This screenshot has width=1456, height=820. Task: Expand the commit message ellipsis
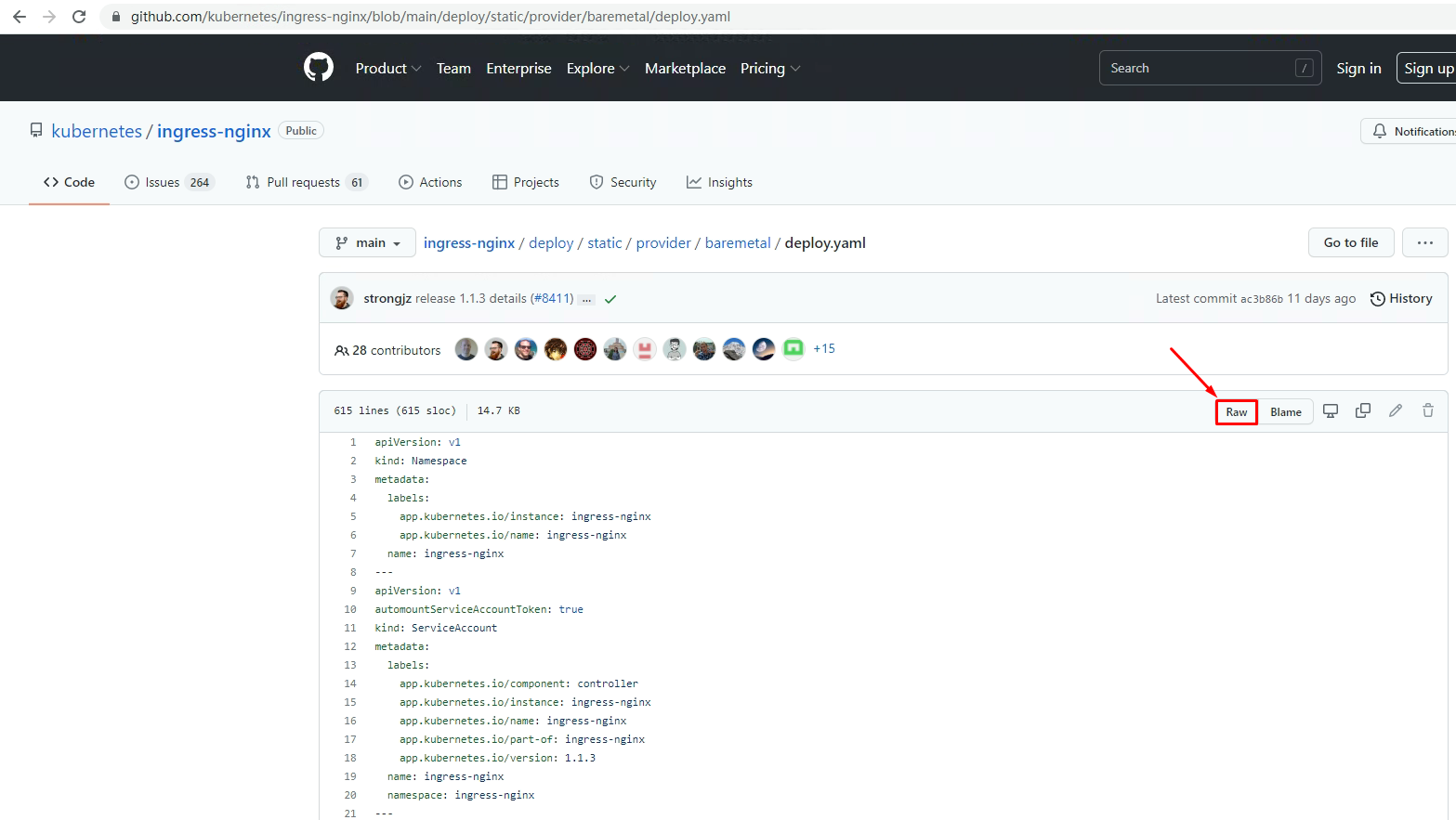[586, 299]
